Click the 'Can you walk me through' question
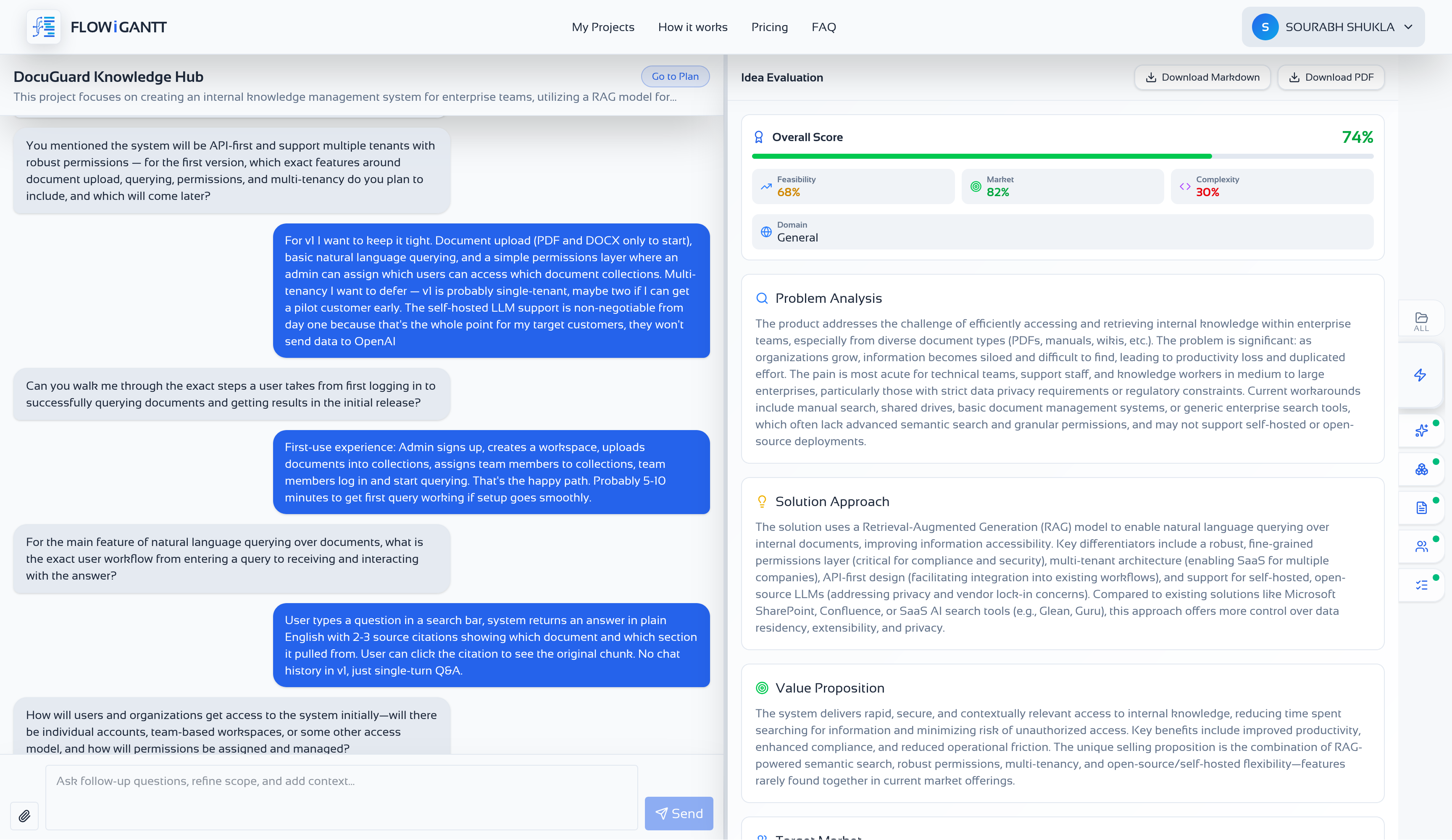 [231, 394]
